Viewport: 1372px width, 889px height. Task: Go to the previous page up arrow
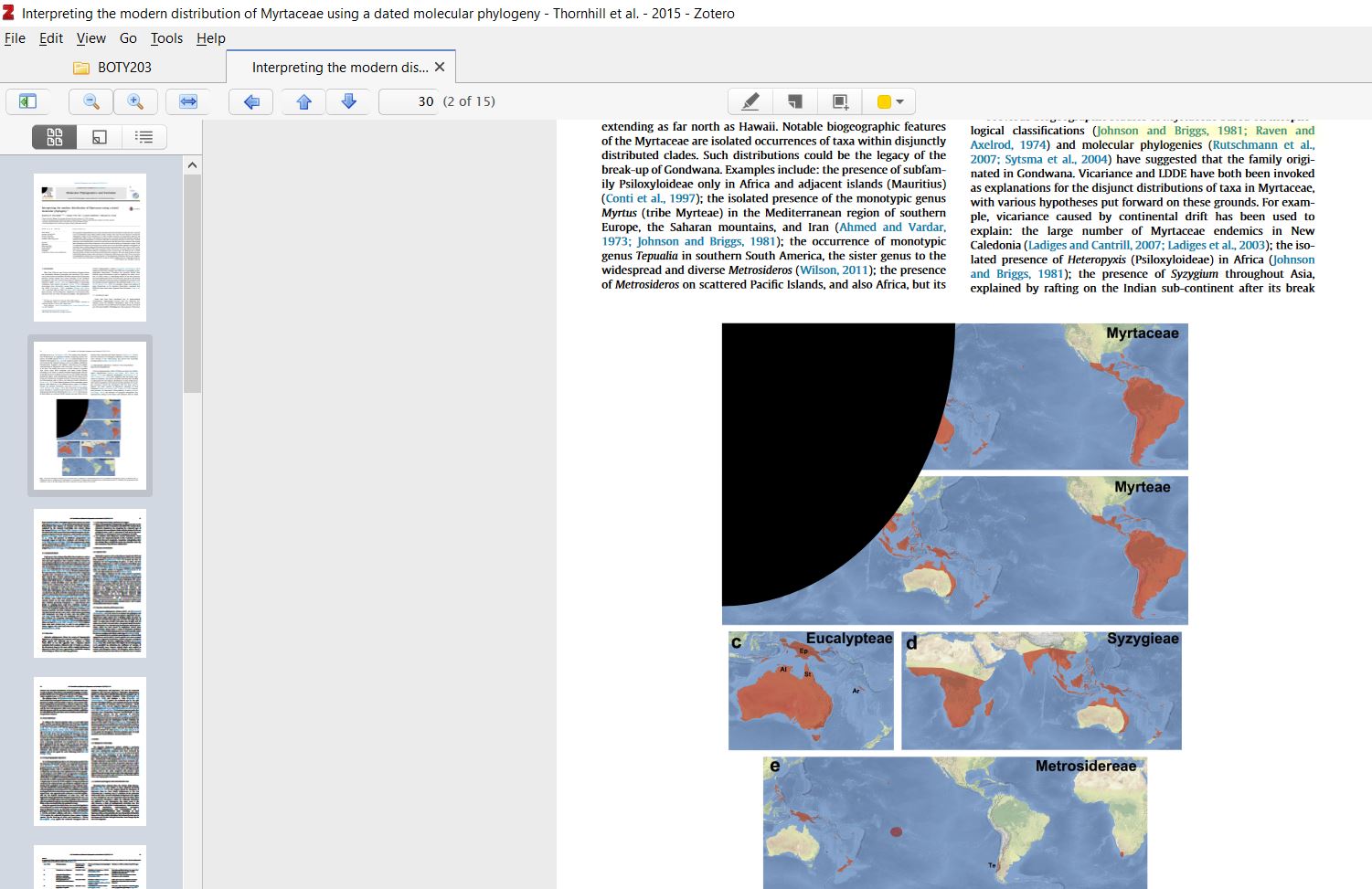click(x=304, y=101)
